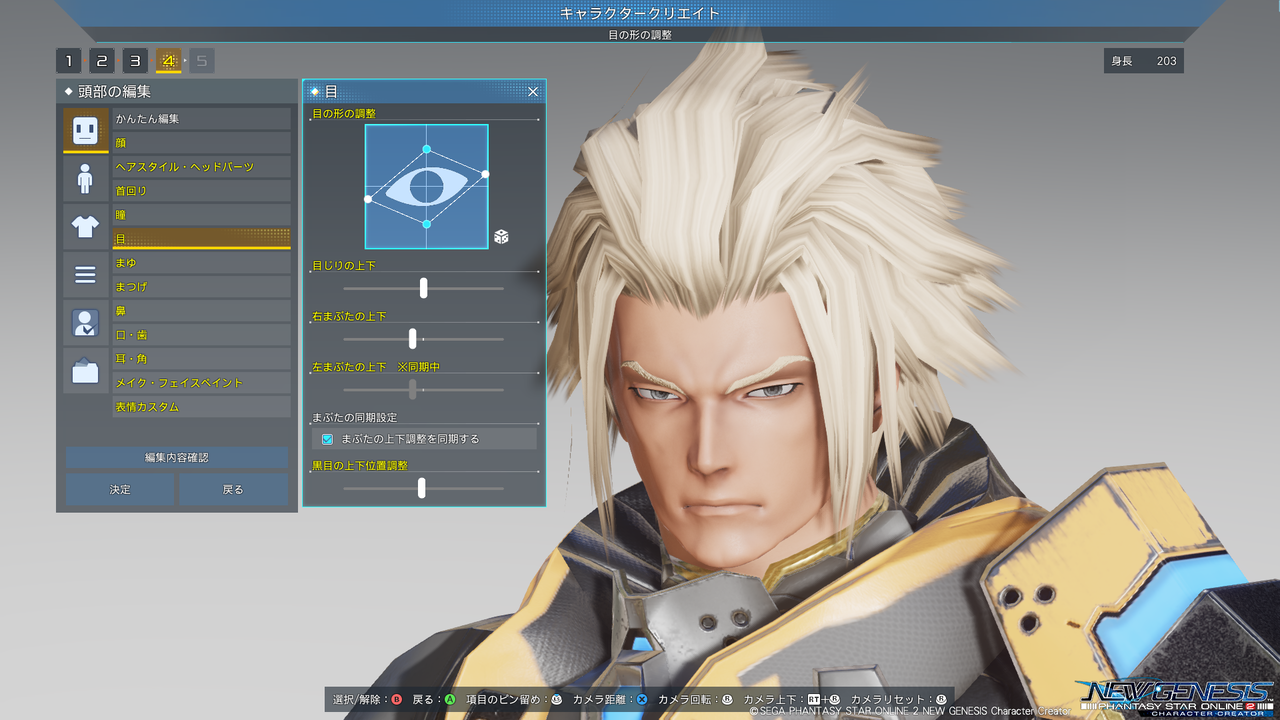
Task: Select current step 4 tab
Action: click(x=168, y=61)
